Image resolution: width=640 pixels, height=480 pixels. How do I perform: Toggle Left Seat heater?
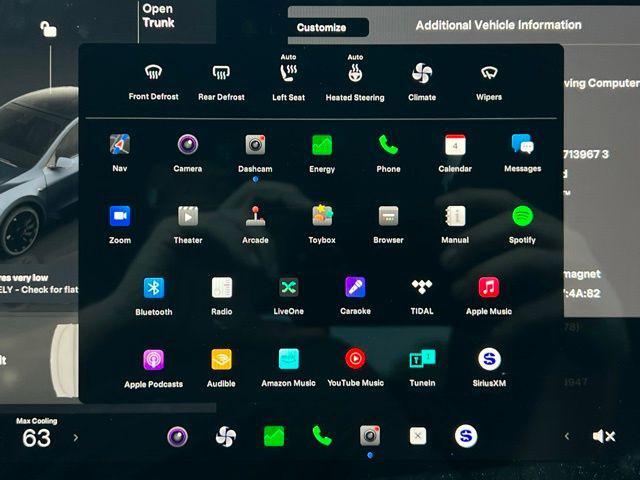(x=289, y=73)
